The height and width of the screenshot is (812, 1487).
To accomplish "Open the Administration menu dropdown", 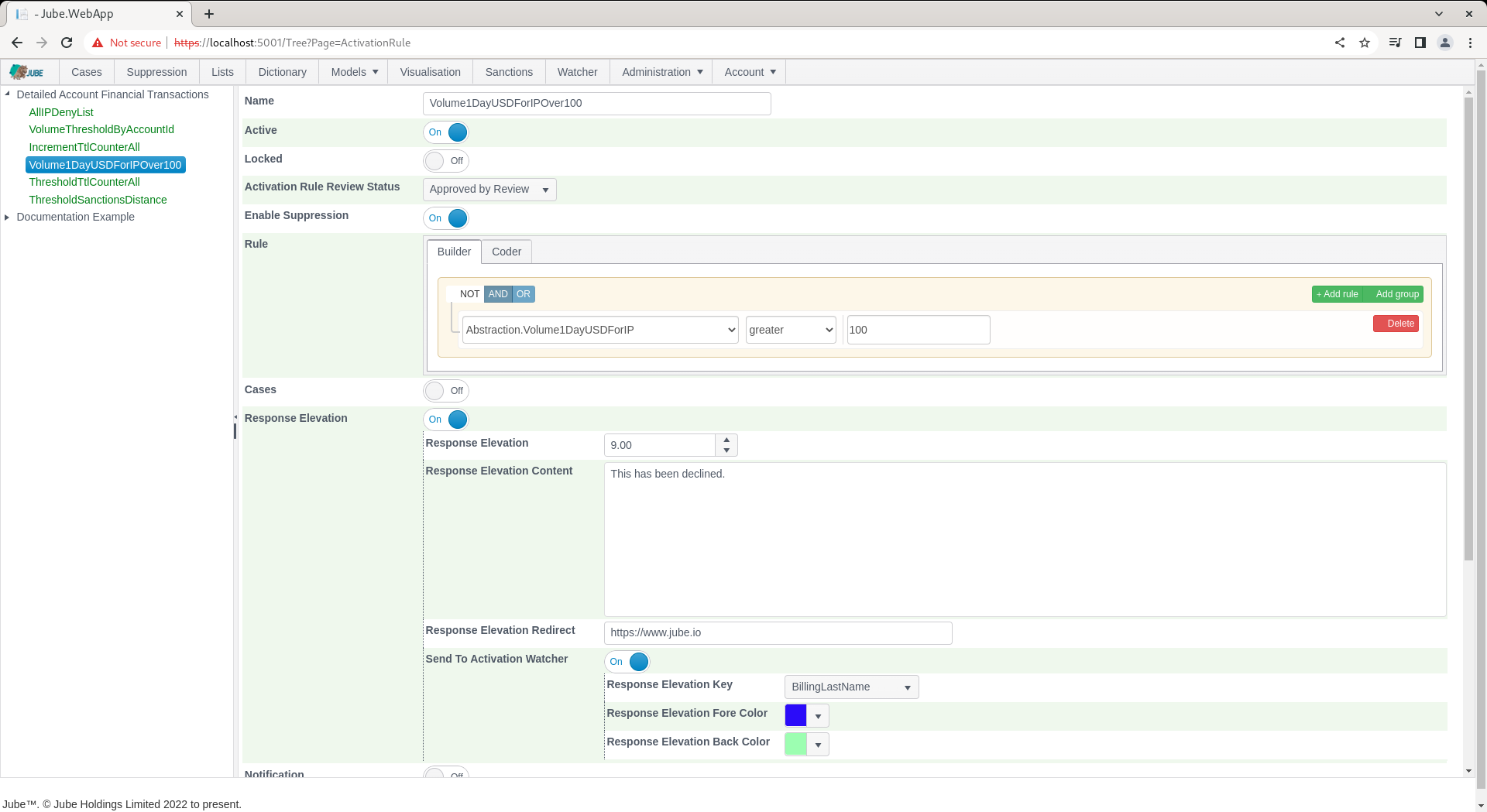I will point(661,72).
